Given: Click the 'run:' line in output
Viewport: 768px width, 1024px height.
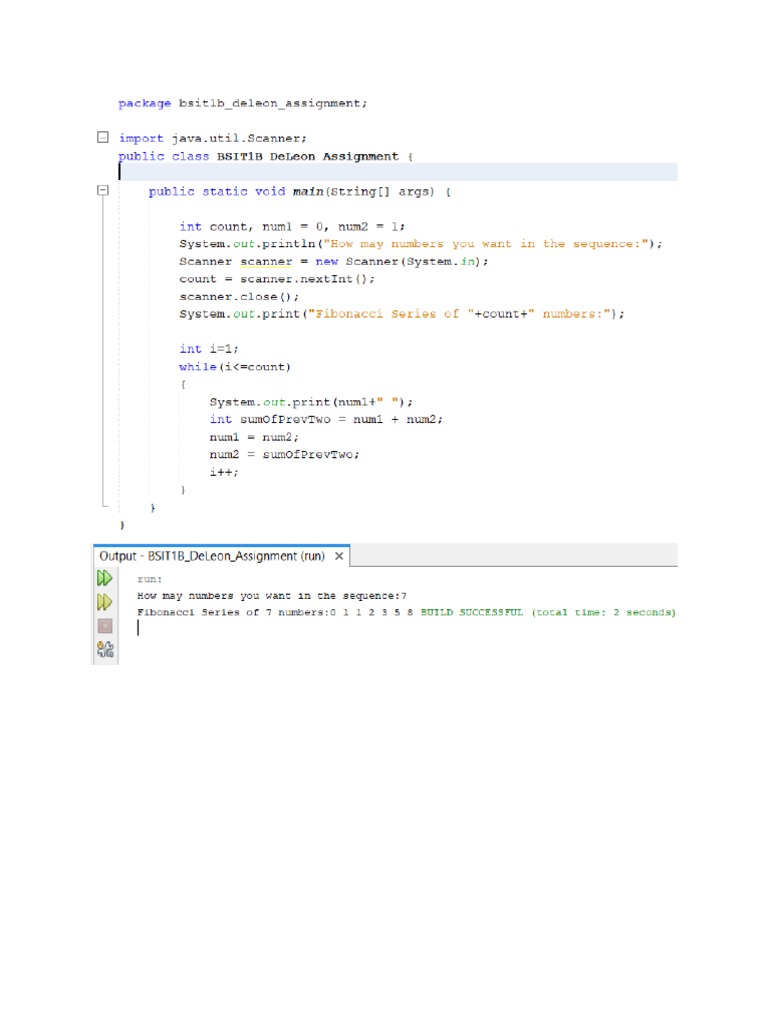Looking at the screenshot, I should click(149, 579).
